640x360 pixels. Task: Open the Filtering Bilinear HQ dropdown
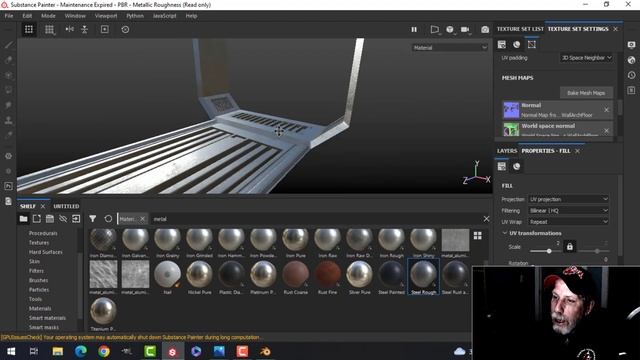coord(569,211)
